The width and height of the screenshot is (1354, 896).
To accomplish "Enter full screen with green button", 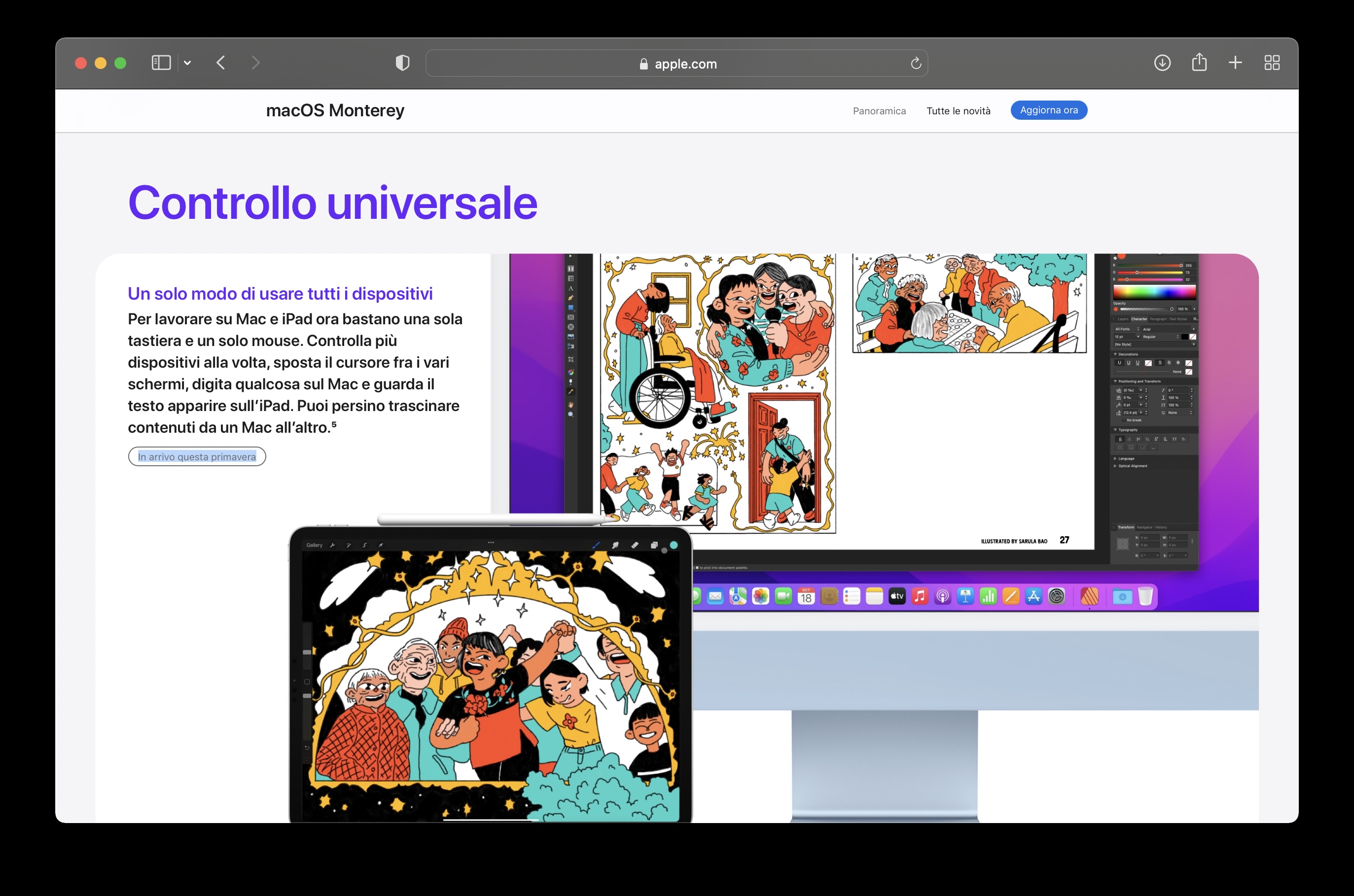I will 120,63.
